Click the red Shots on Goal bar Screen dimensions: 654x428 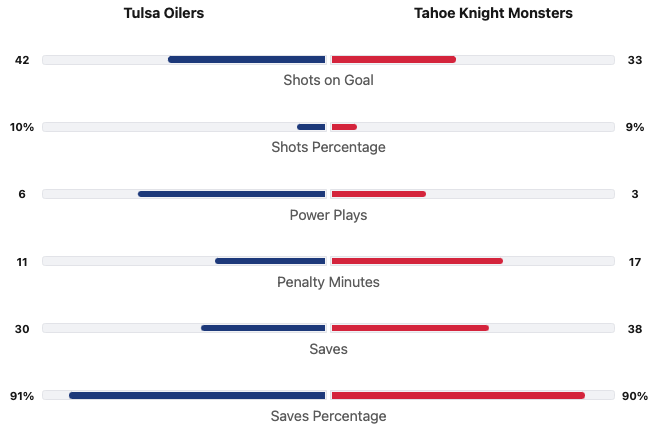coord(393,60)
